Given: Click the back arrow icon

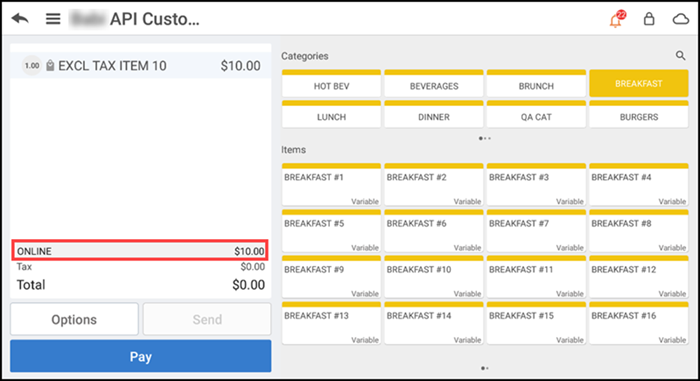Looking at the screenshot, I should pos(20,19).
